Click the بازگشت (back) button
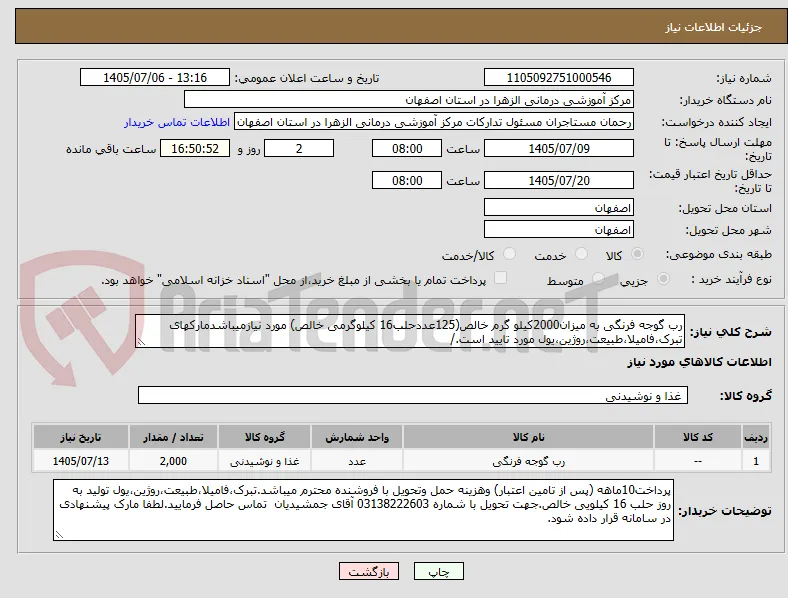This screenshot has width=788, height=598. (x=369, y=571)
